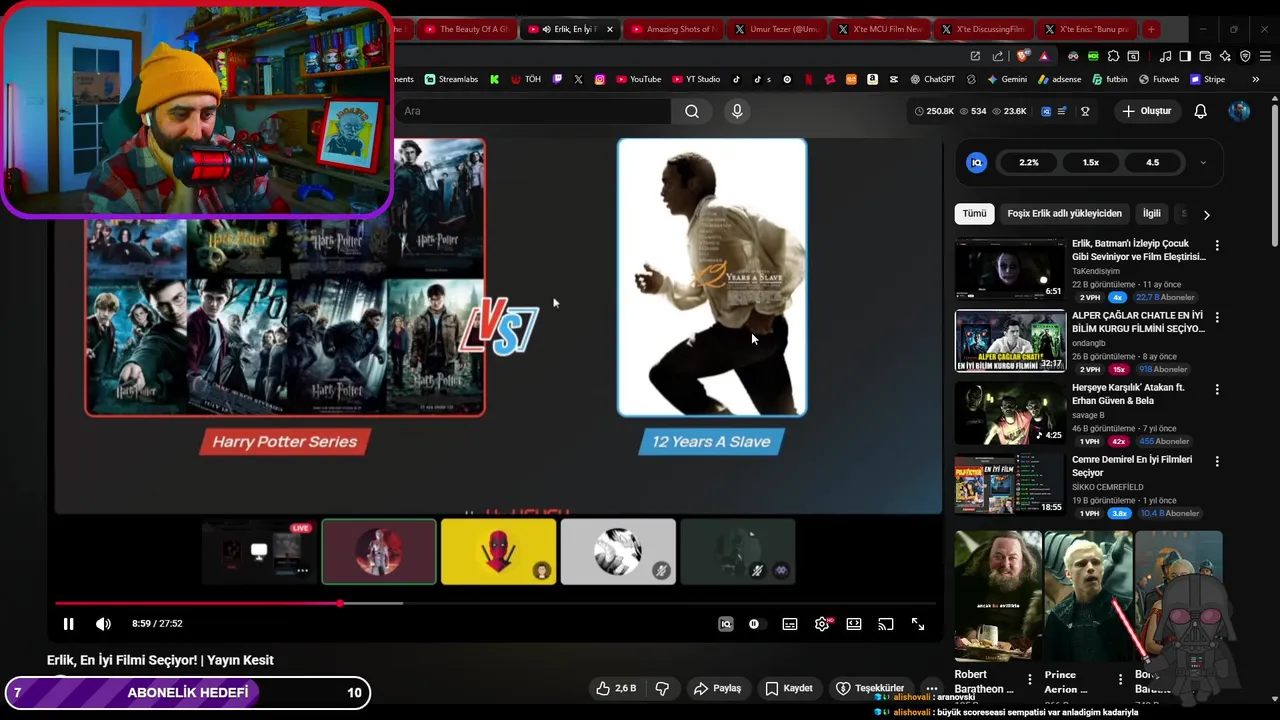The width and height of the screenshot is (1280, 720).
Task: Switch to The Beauty Of A browser tab
Action: [x=465, y=29]
